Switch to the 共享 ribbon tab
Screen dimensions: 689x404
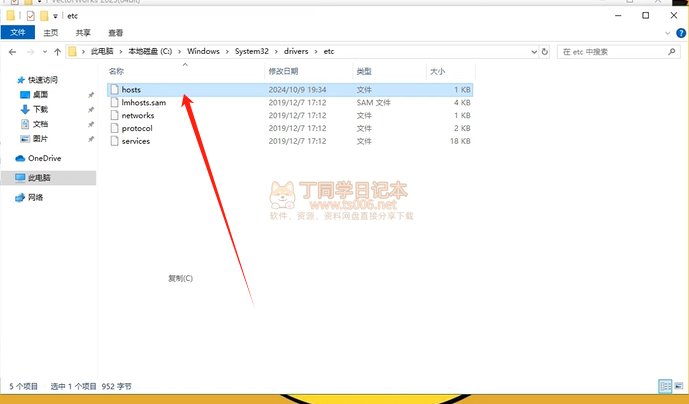83,33
